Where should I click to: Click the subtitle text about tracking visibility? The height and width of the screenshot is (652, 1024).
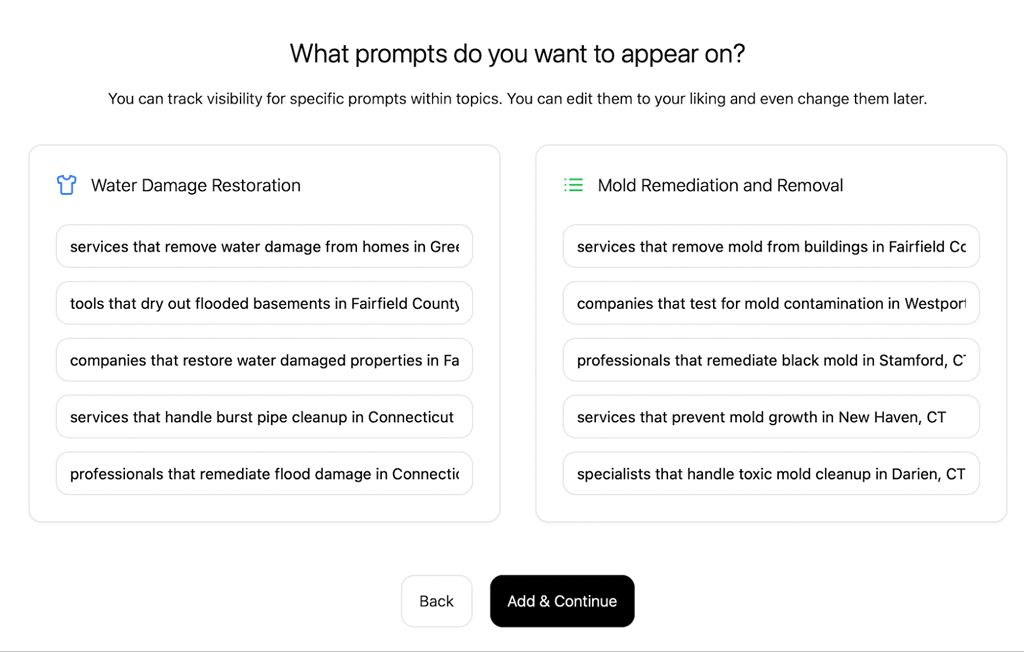517,99
